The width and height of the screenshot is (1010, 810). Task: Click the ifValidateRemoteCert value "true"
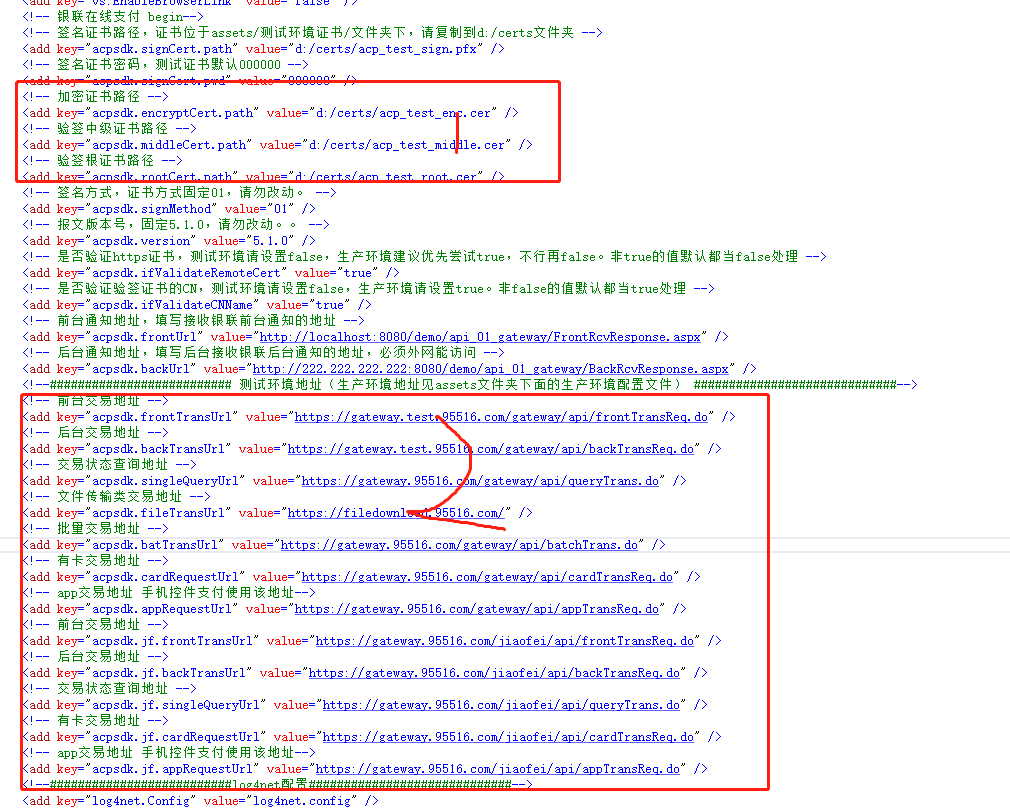[x=357, y=273]
